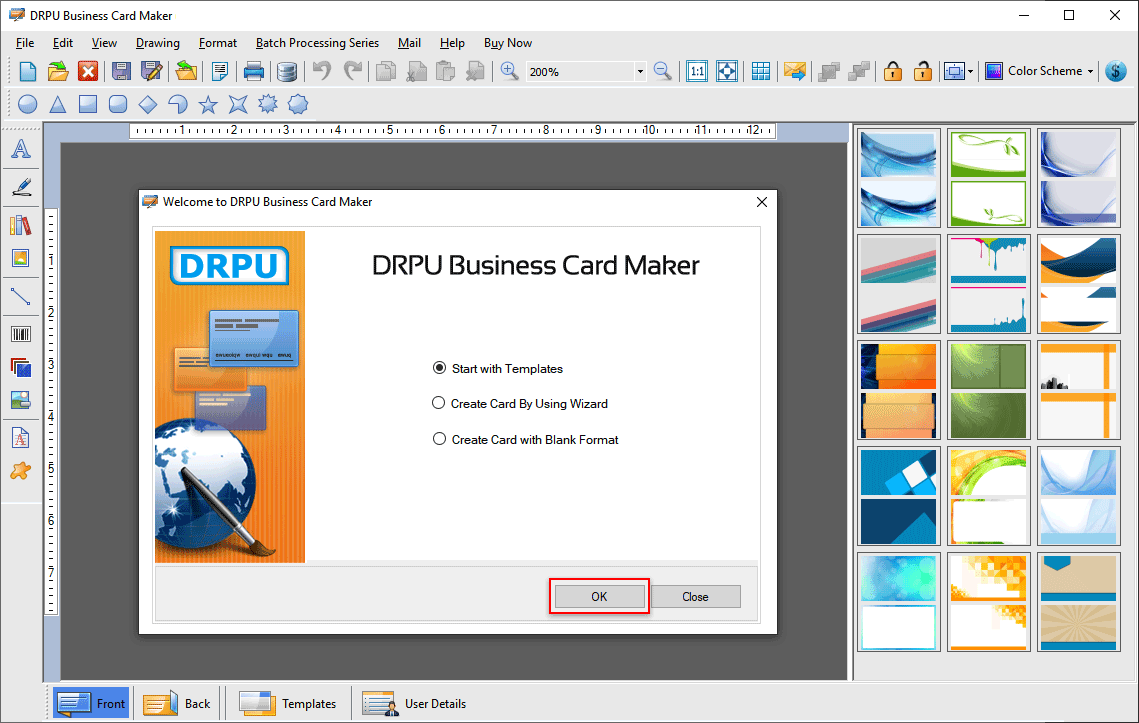1139x723 pixels.
Task: Select the Triangle shape tool
Action: pos(57,105)
